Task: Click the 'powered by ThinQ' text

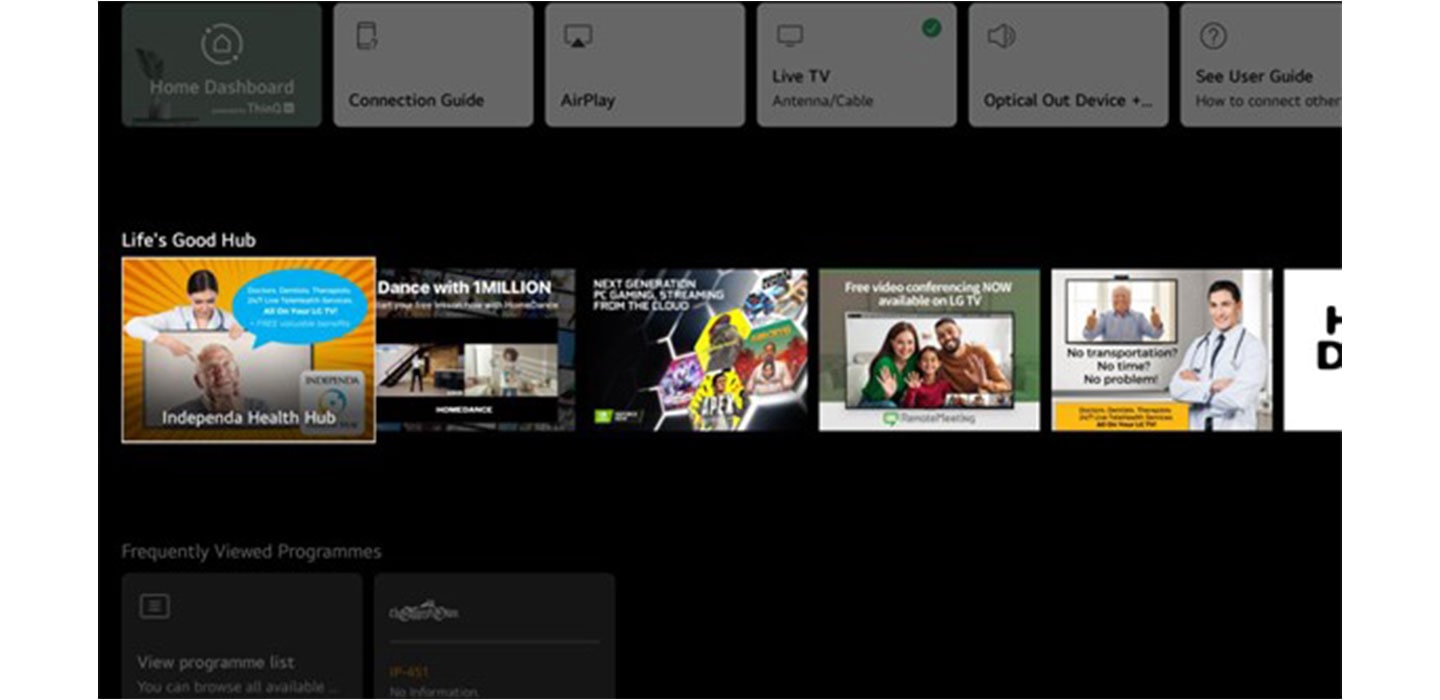Action: coord(252,108)
